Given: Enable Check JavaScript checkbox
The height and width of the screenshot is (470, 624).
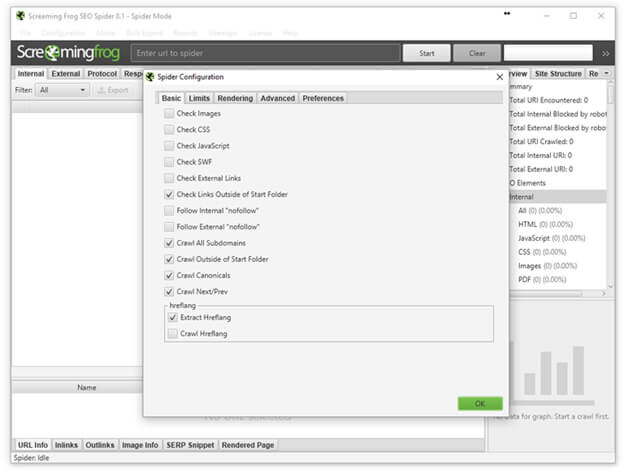Looking at the screenshot, I should [x=169, y=146].
